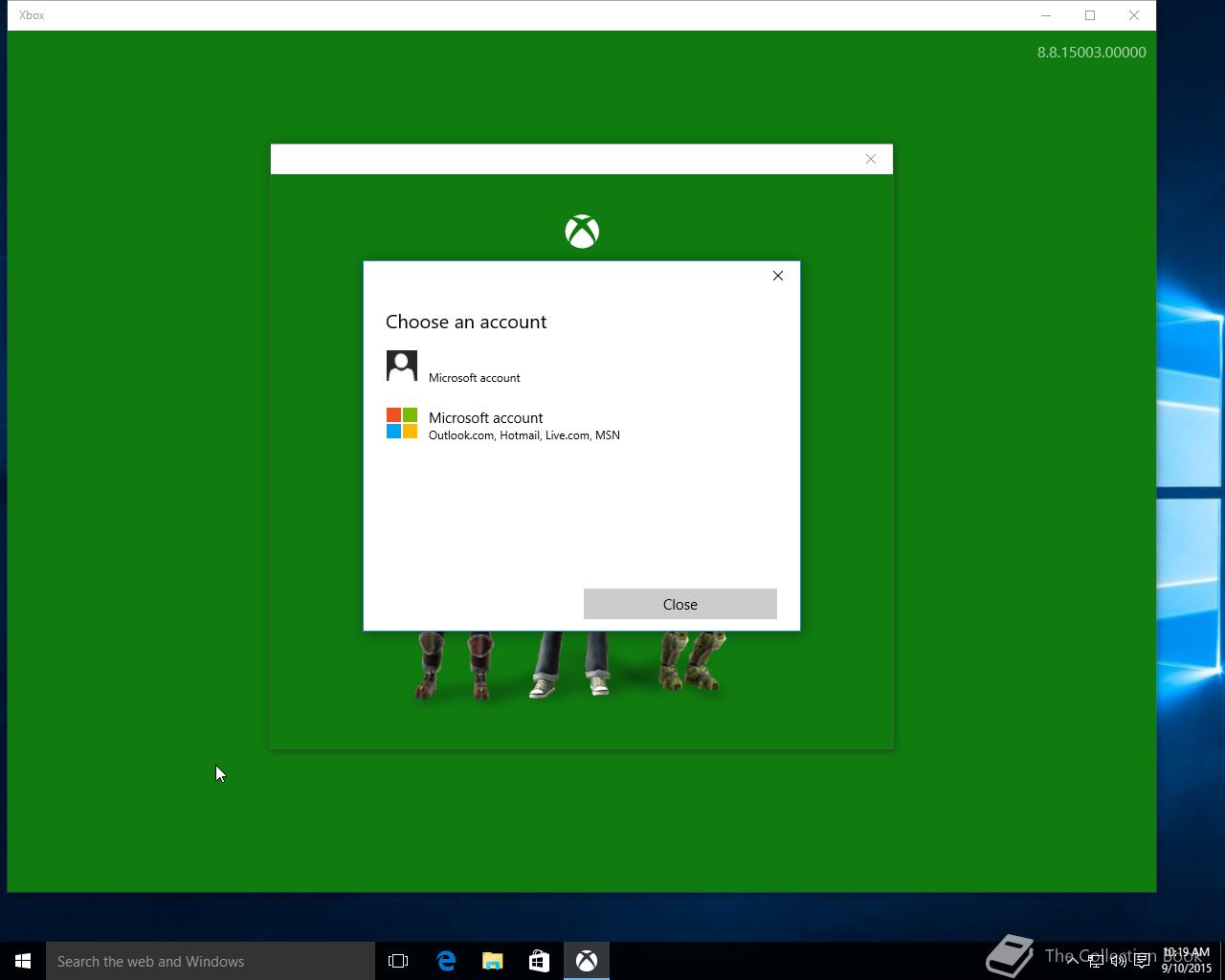Close the Xbox app window

tap(1134, 15)
